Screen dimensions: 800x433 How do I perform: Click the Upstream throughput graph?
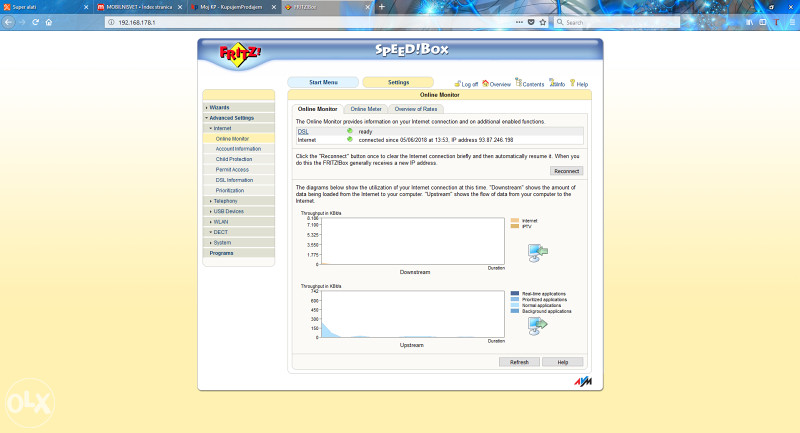point(413,314)
